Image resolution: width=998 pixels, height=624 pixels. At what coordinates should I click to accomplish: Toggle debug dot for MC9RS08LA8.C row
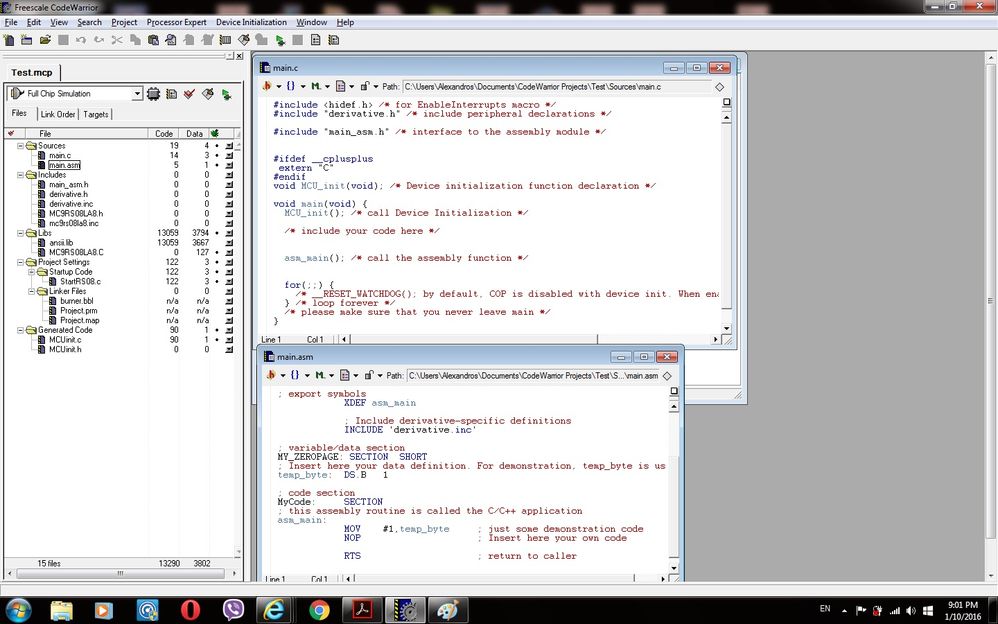pos(216,252)
